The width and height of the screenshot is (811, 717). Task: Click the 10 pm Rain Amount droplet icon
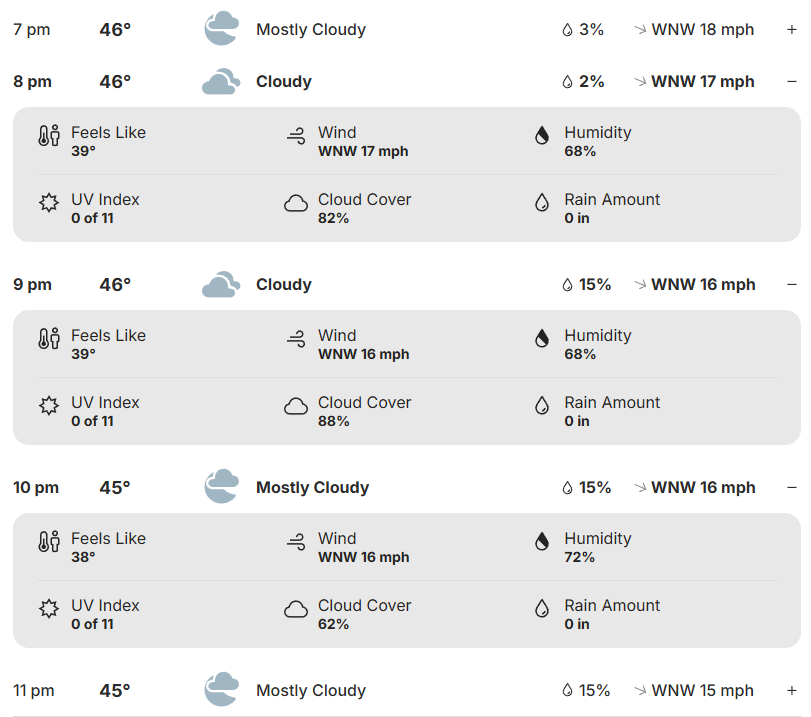click(542, 609)
